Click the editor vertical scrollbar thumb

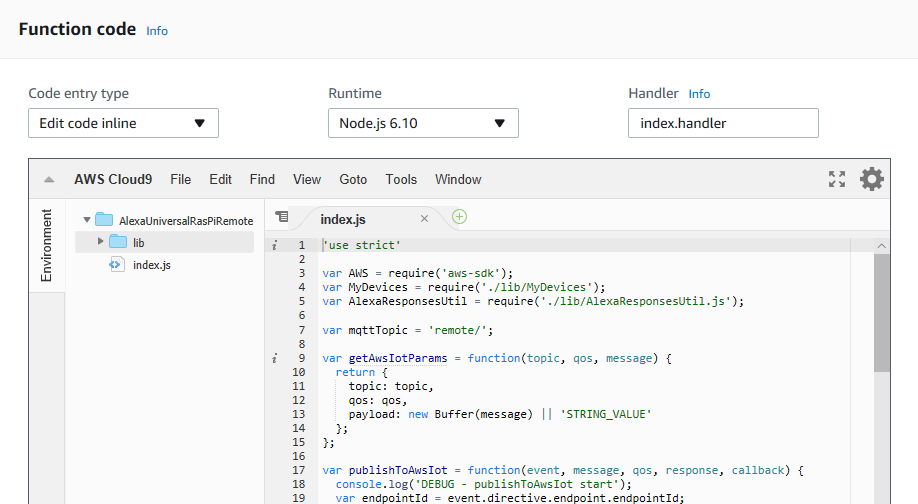coord(882,313)
